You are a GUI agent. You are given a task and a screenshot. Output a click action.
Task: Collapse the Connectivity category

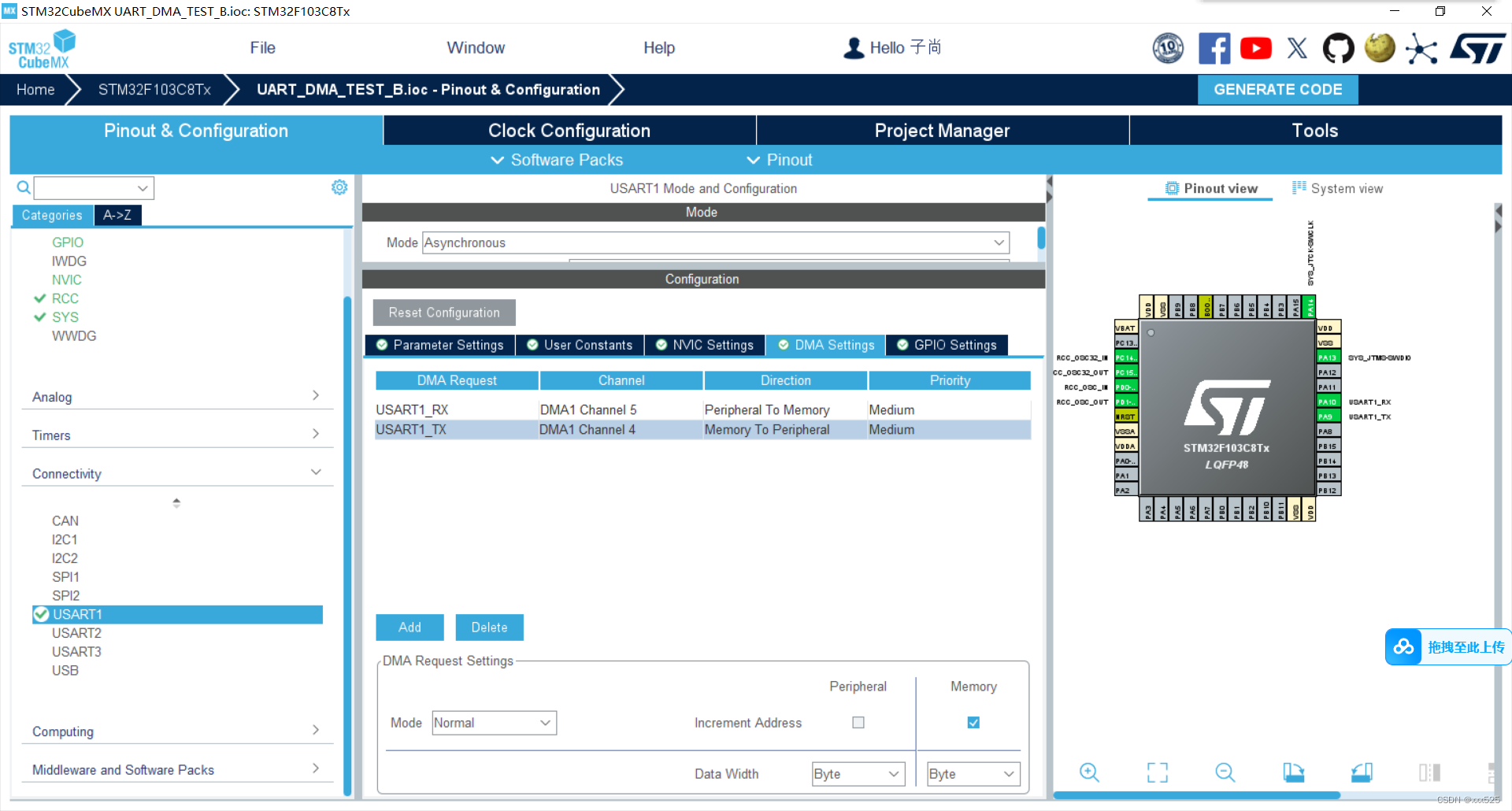177,473
